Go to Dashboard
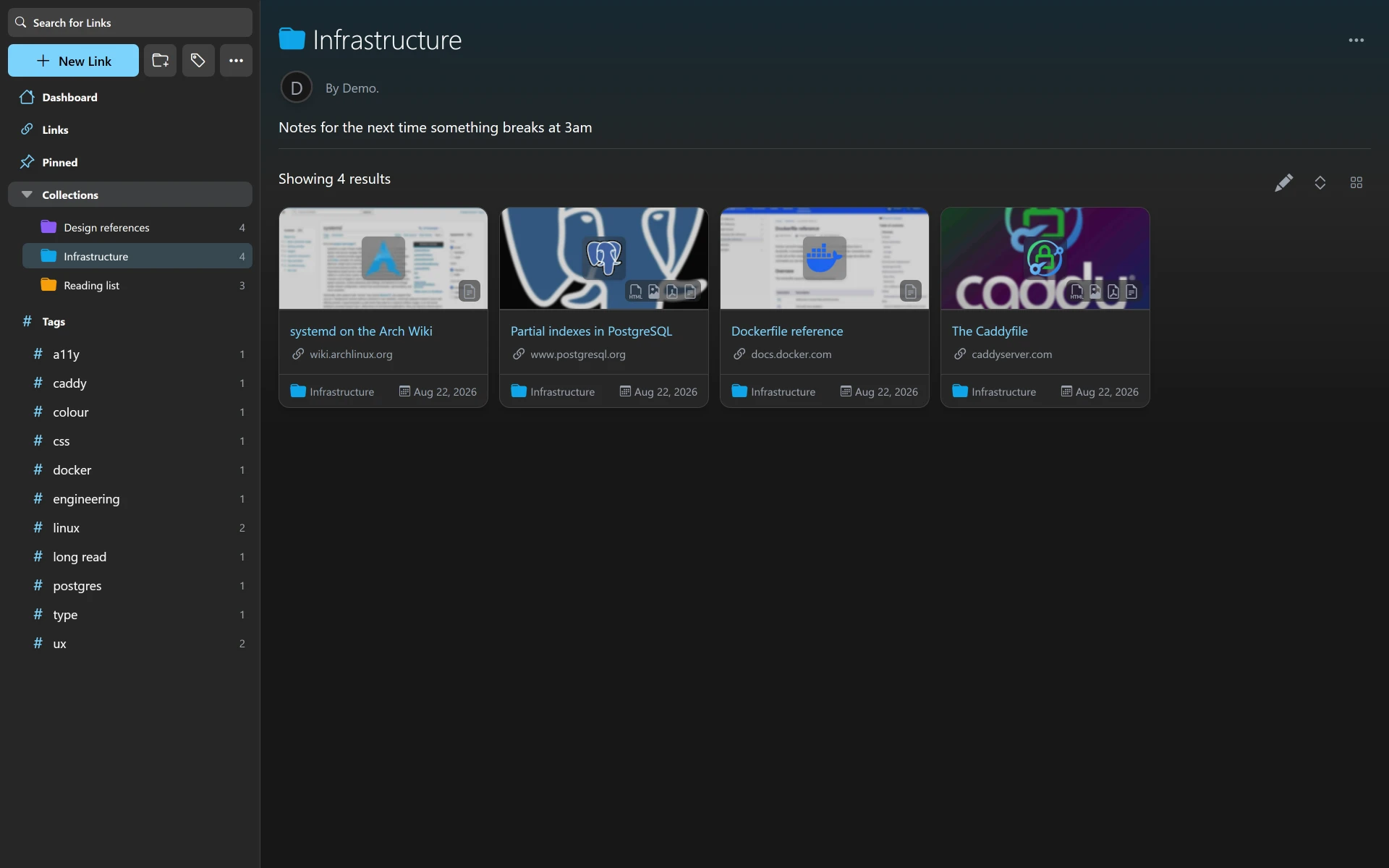 [130, 97]
